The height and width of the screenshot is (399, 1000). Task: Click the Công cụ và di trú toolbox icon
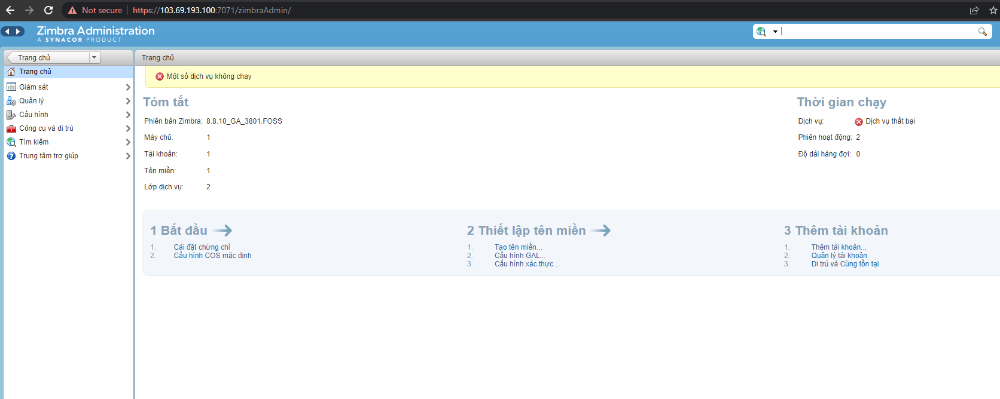pos(11,128)
